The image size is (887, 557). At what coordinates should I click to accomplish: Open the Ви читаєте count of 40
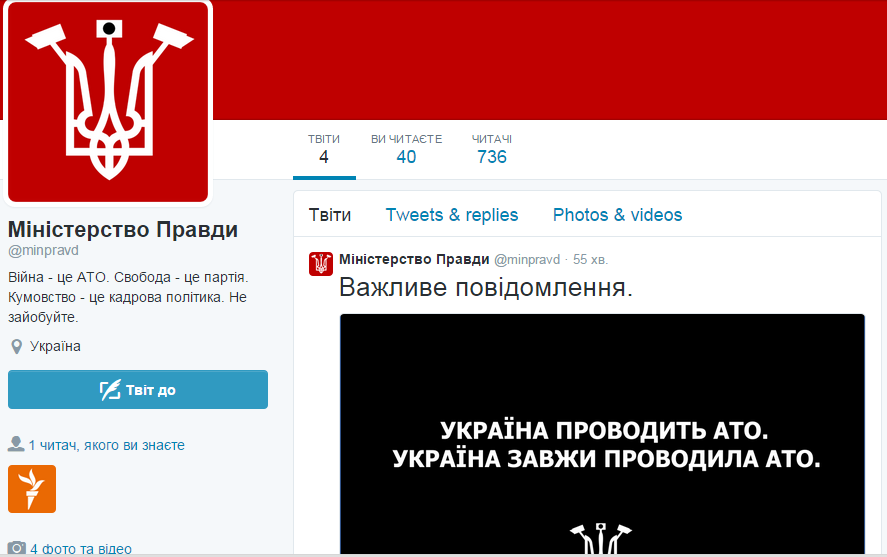pyautogui.click(x=406, y=149)
